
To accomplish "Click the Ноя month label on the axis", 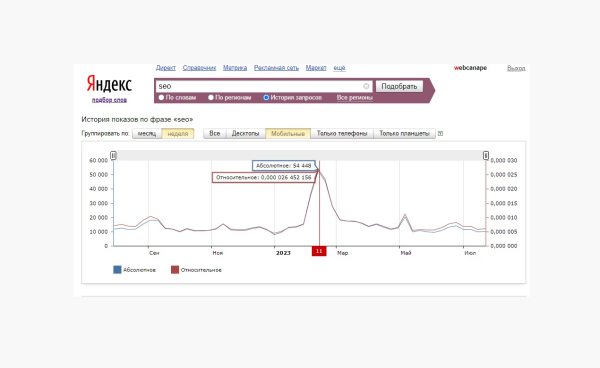I will [x=218, y=253].
